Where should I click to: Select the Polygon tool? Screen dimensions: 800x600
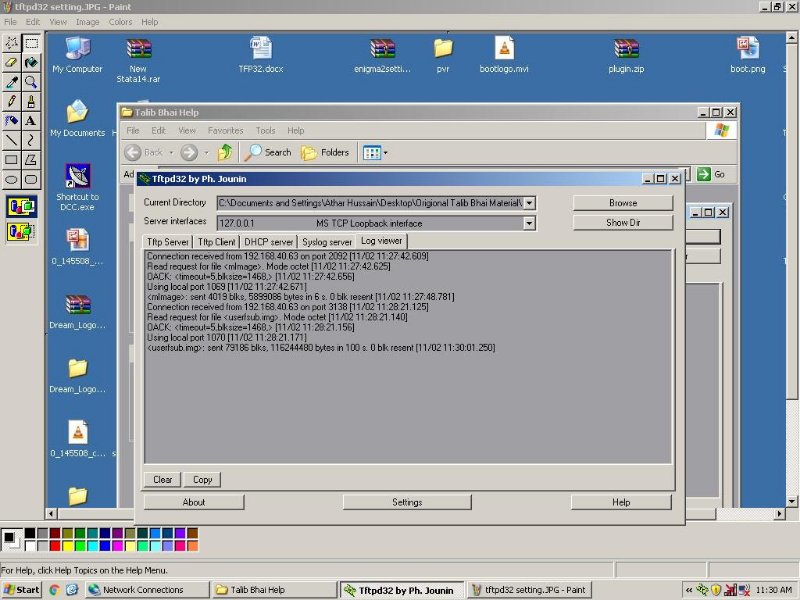(x=31, y=160)
